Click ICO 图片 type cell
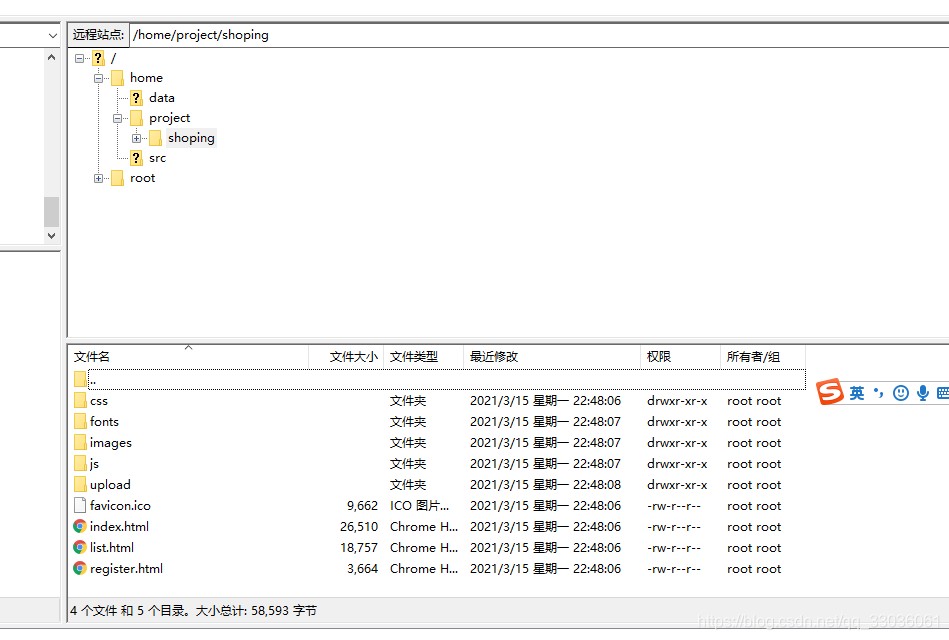The width and height of the screenshot is (949, 640). point(419,506)
